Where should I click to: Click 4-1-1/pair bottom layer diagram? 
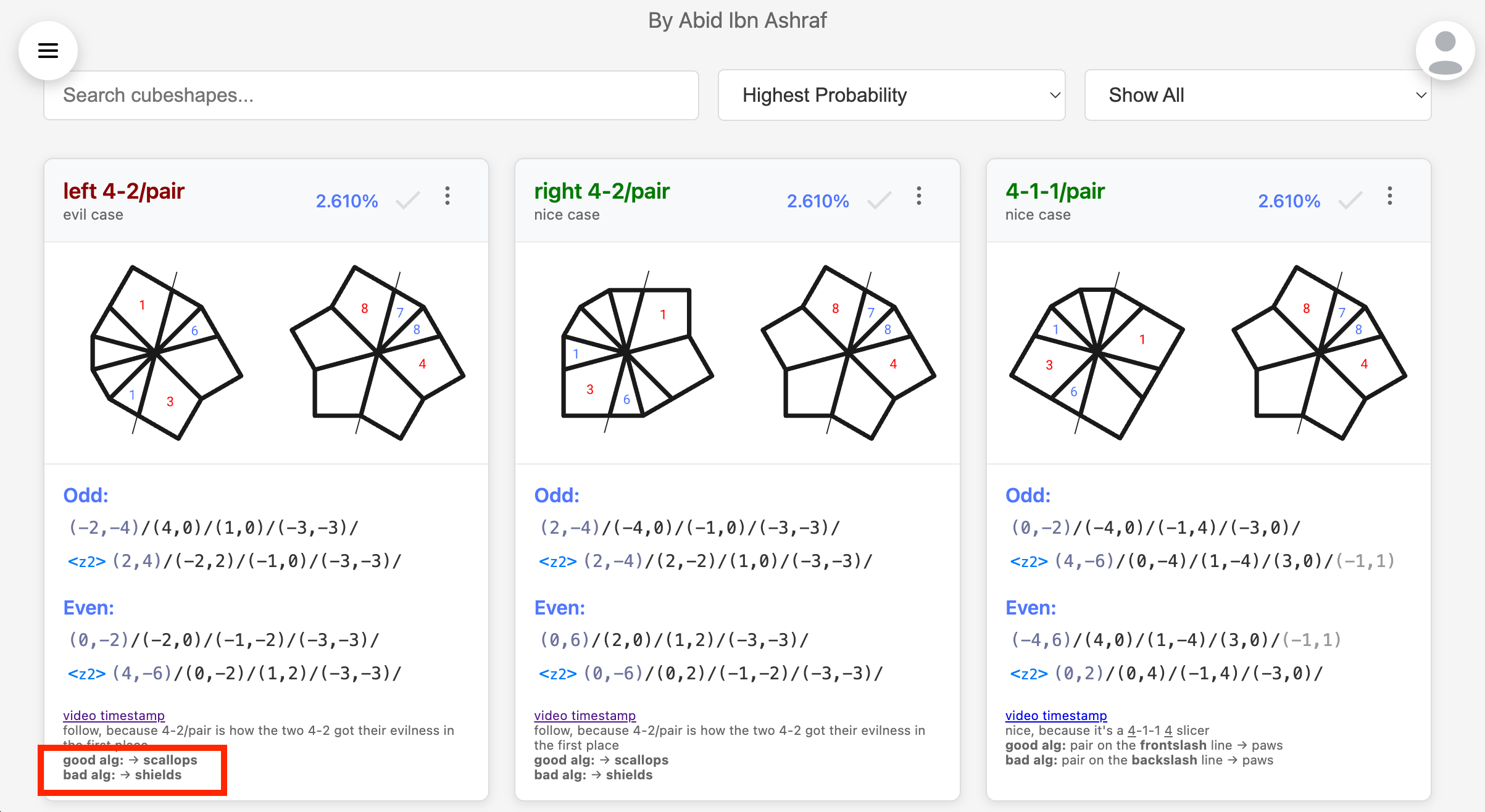(x=1319, y=352)
